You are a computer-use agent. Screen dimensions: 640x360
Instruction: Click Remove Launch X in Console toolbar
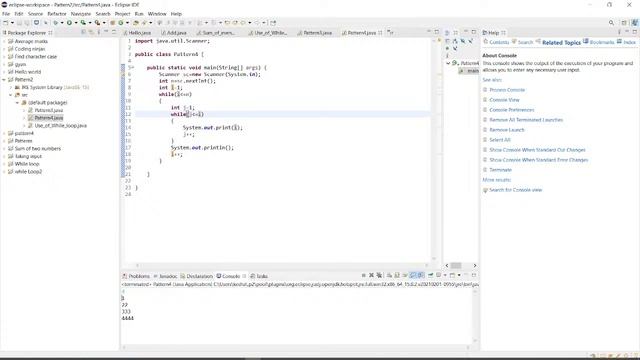click(371, 276)
